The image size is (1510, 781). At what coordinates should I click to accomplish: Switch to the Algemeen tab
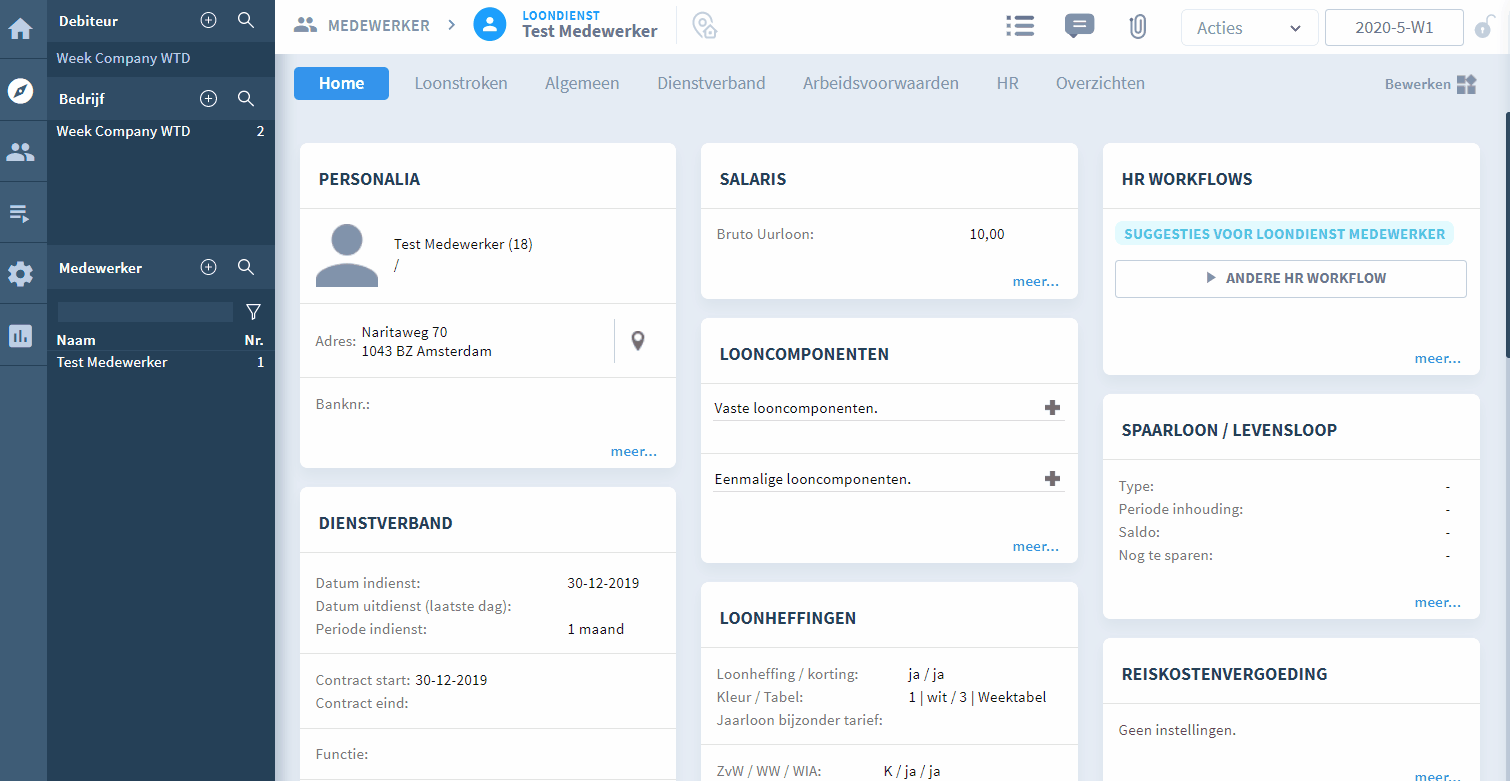(x=582, y=83)
